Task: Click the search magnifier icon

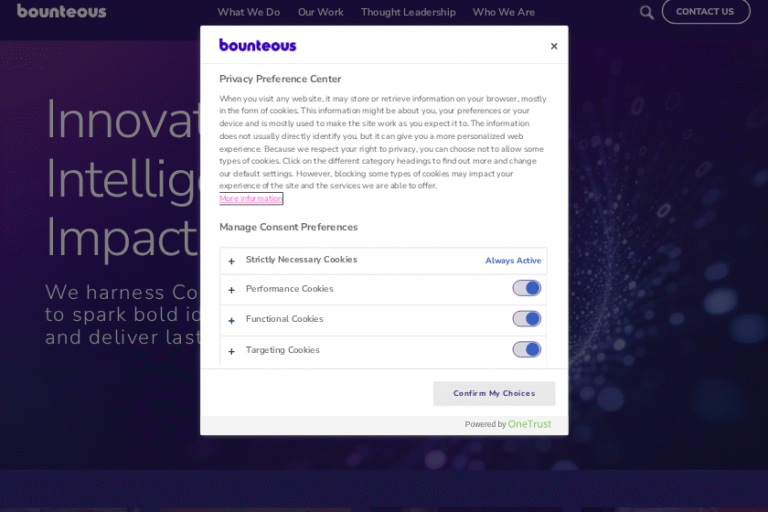Action: [x=647, y=13]
